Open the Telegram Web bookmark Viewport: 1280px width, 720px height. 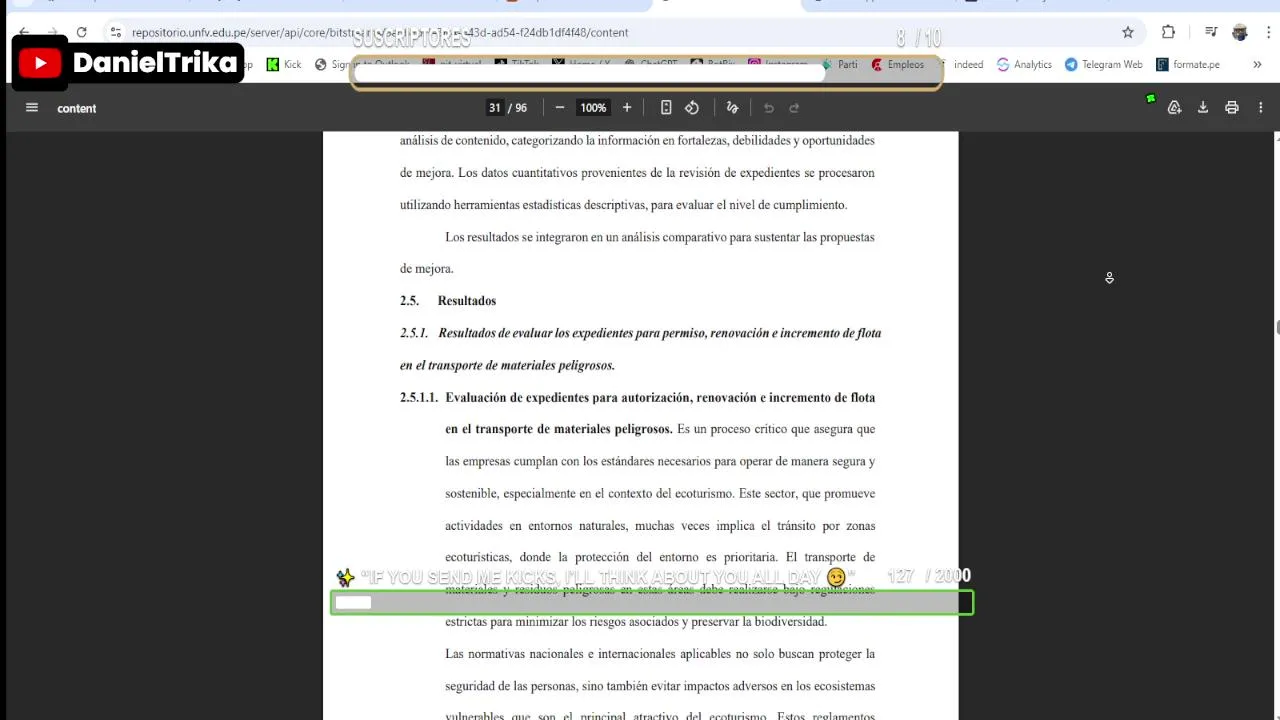click(x=1103, y=64)
